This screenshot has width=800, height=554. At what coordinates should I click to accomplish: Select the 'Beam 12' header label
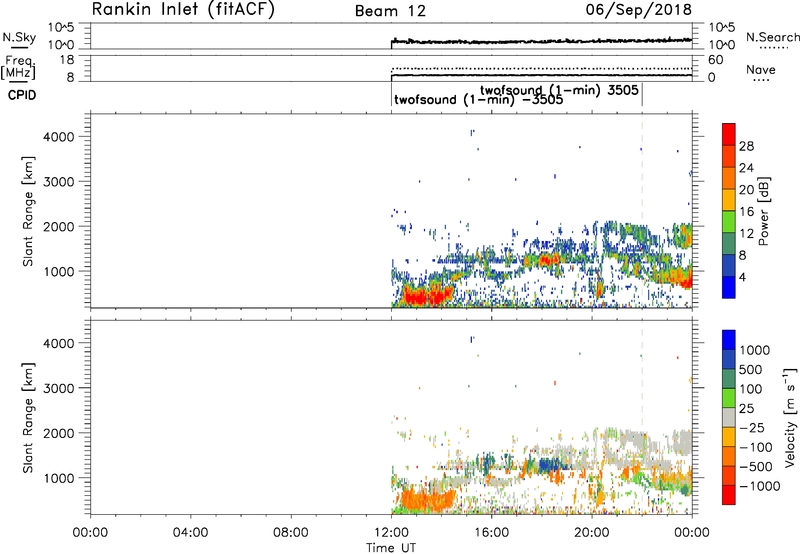click(x=390, y=11)
